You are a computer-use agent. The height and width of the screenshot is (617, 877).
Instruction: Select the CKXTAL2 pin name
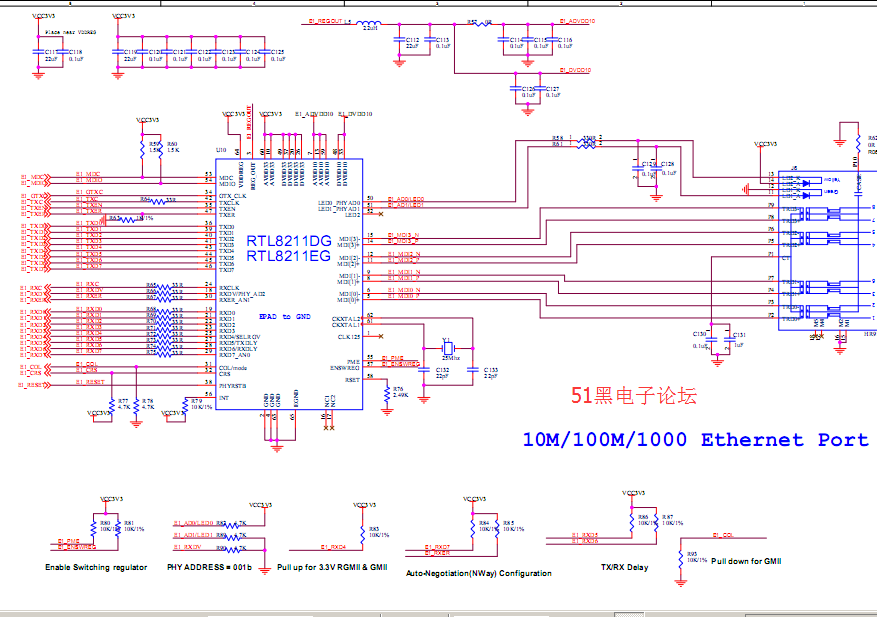tap(346, 319)
